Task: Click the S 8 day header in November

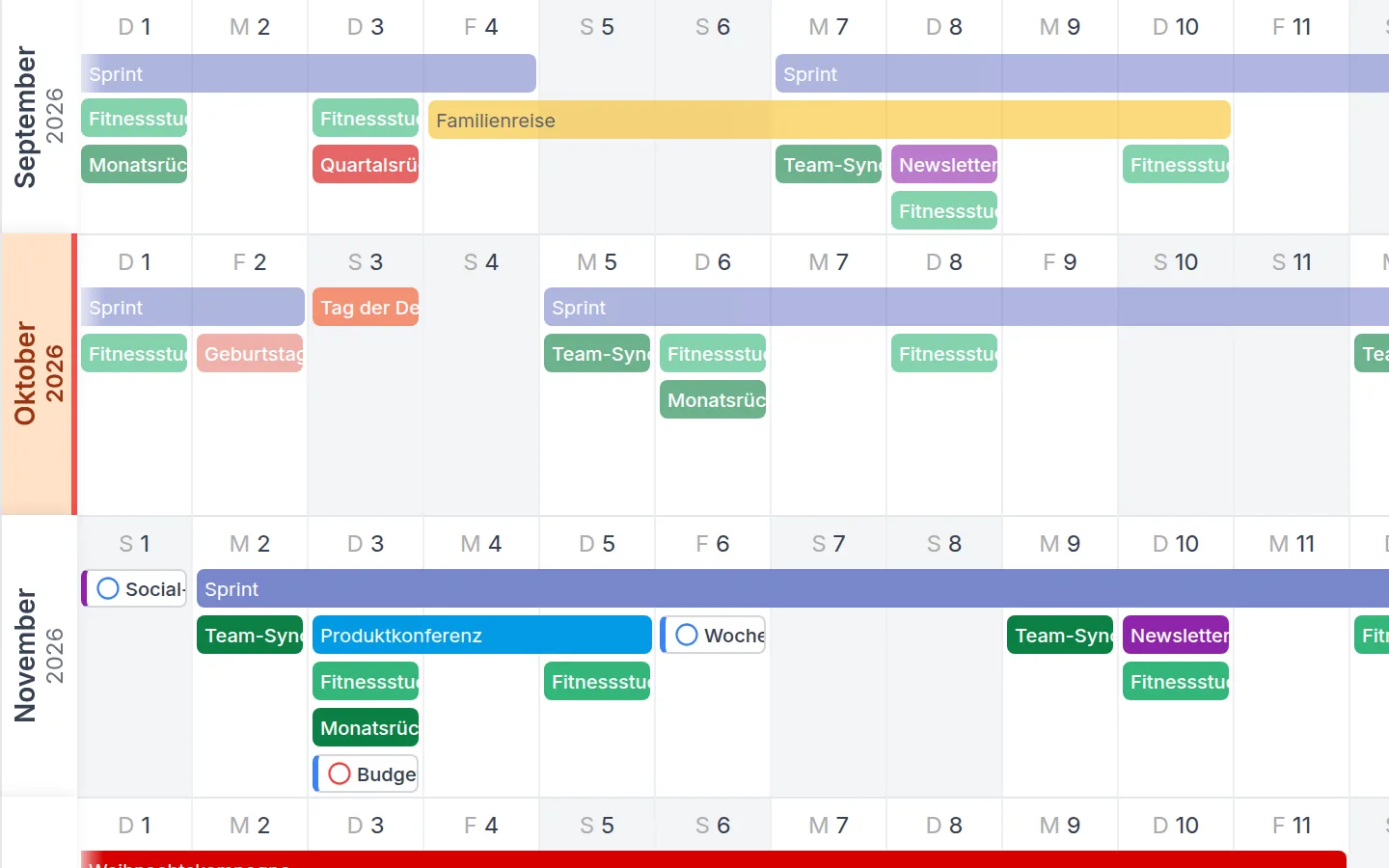Action: [x=944, y=544]
